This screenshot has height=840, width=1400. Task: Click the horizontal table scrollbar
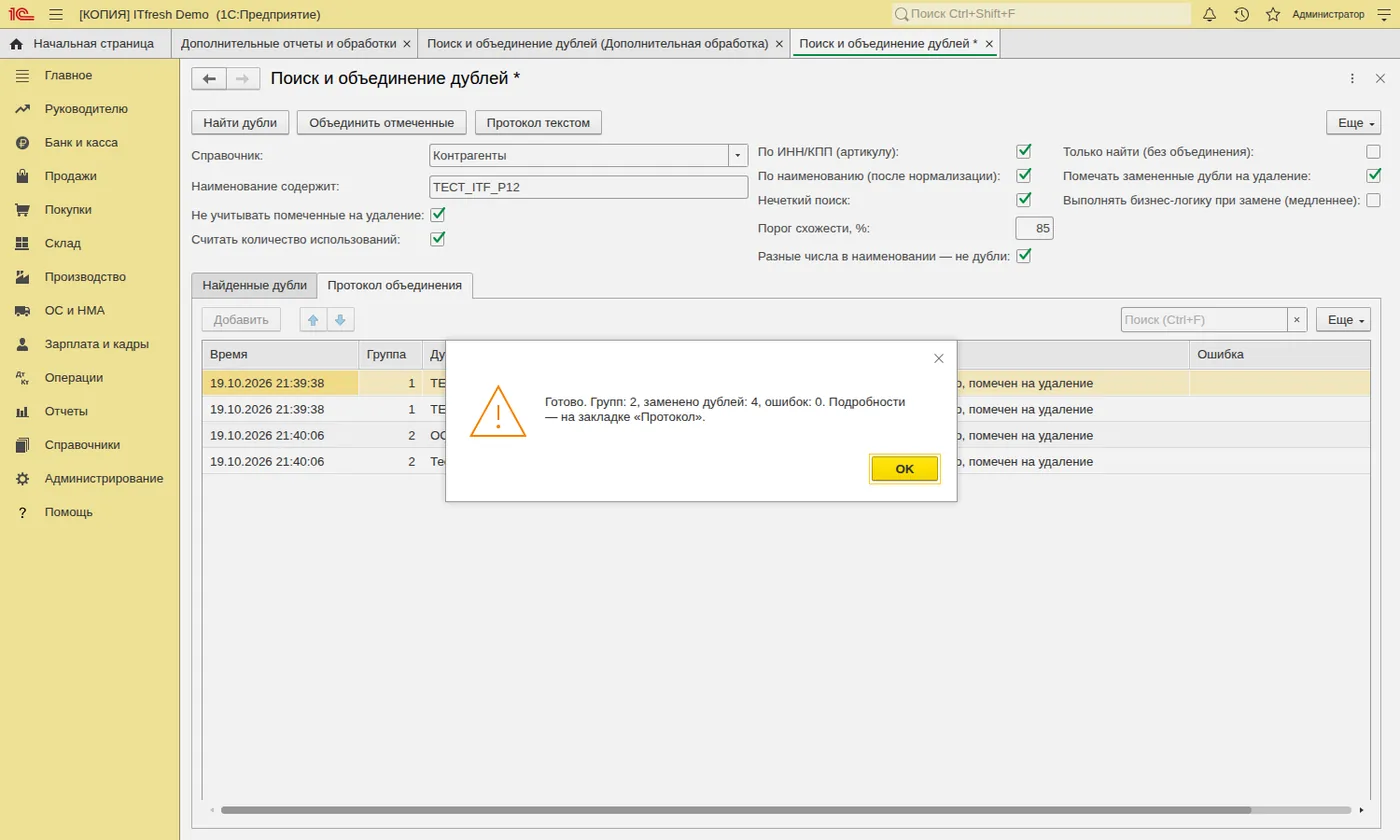(737, 809)
